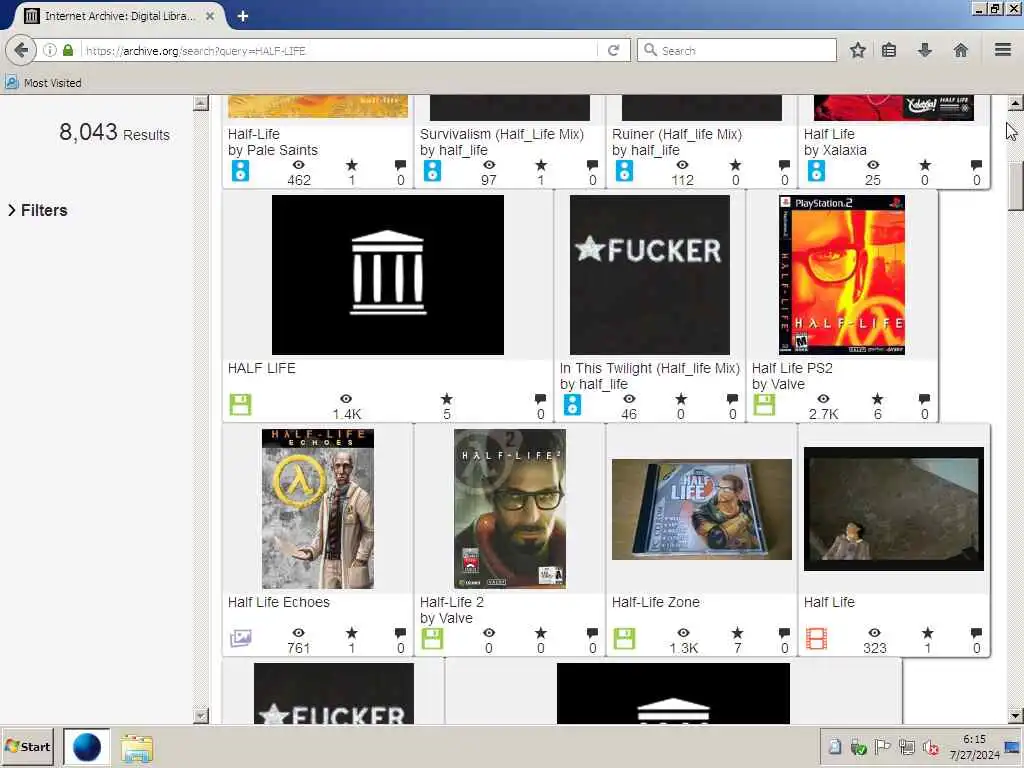Click the audio icon under In This Twilight

(572, 405)
